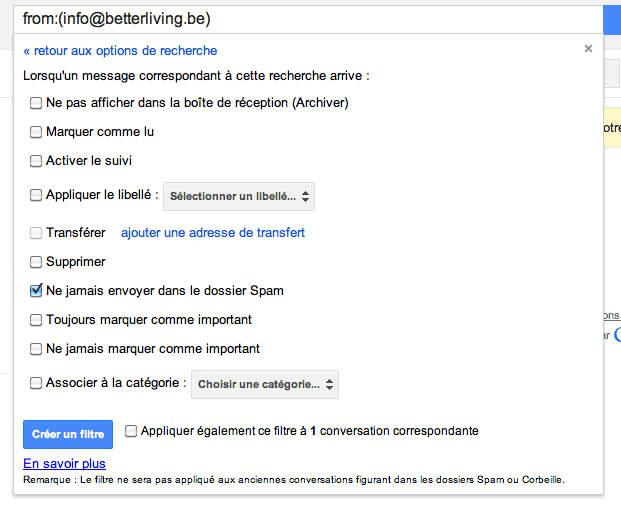Enable 'Toujours marquer comme important'

point(36,320)
